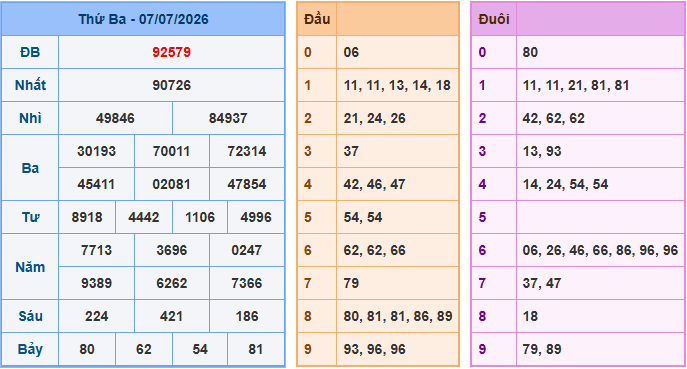Select Đầu row 4 values 42, 46, 47
This screenshot has height=369, width=687.
(x=375, y=184)
